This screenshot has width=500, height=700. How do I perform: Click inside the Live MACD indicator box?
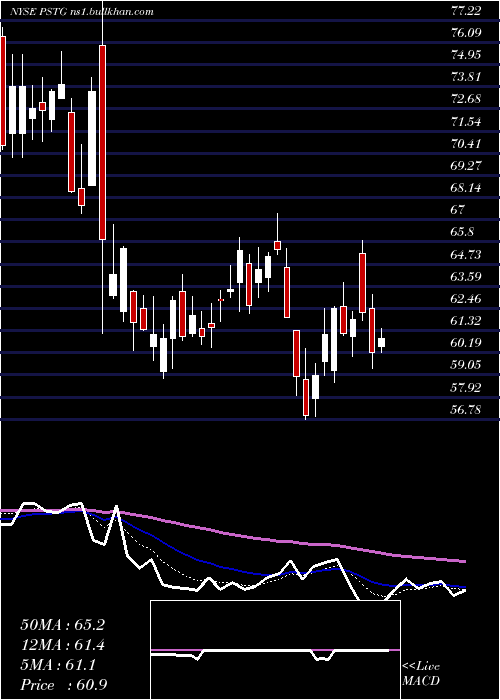pyautogui.click(x=275, y=650)
